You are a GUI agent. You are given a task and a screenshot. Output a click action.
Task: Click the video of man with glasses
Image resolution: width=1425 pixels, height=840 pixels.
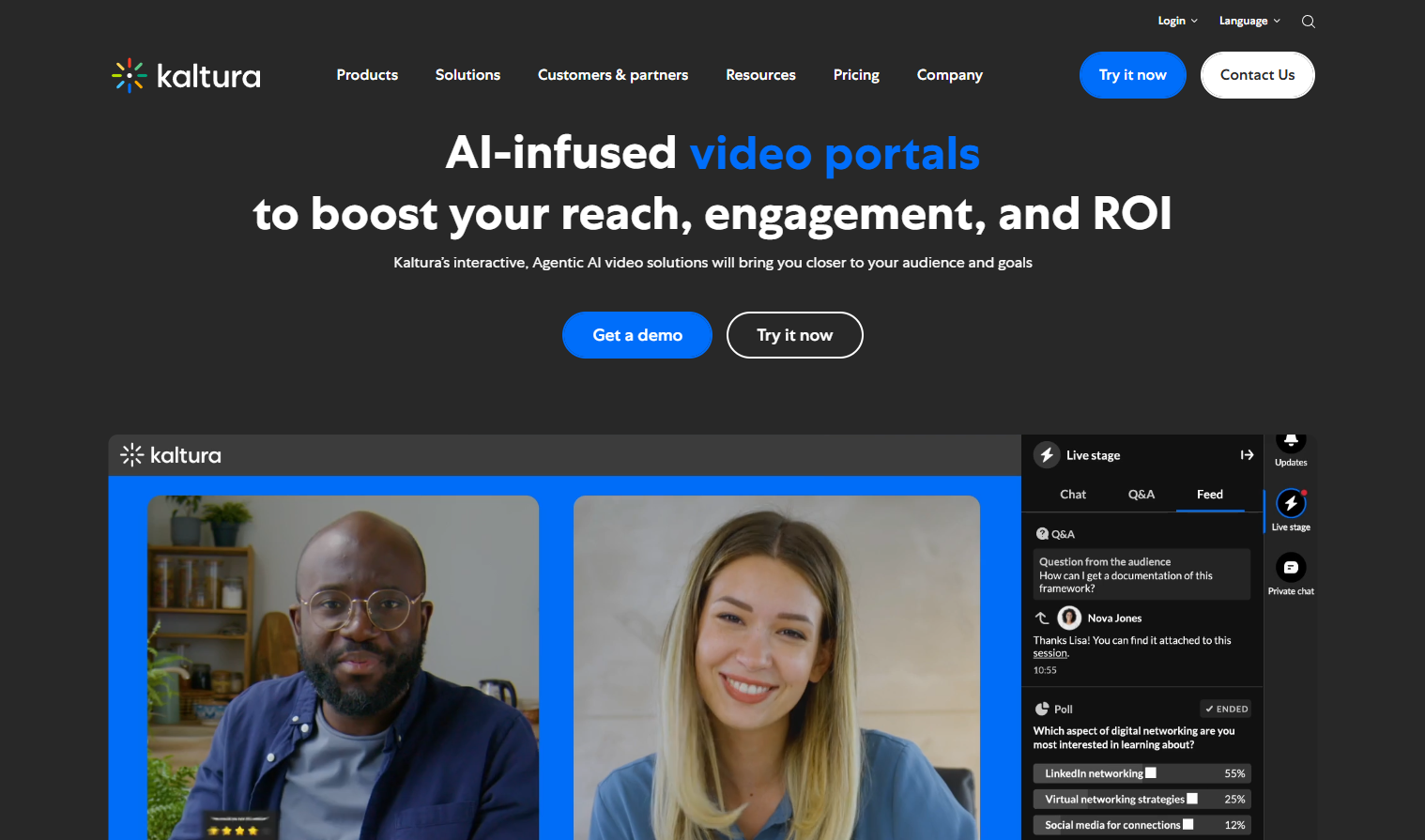click(x=344, y=667)
